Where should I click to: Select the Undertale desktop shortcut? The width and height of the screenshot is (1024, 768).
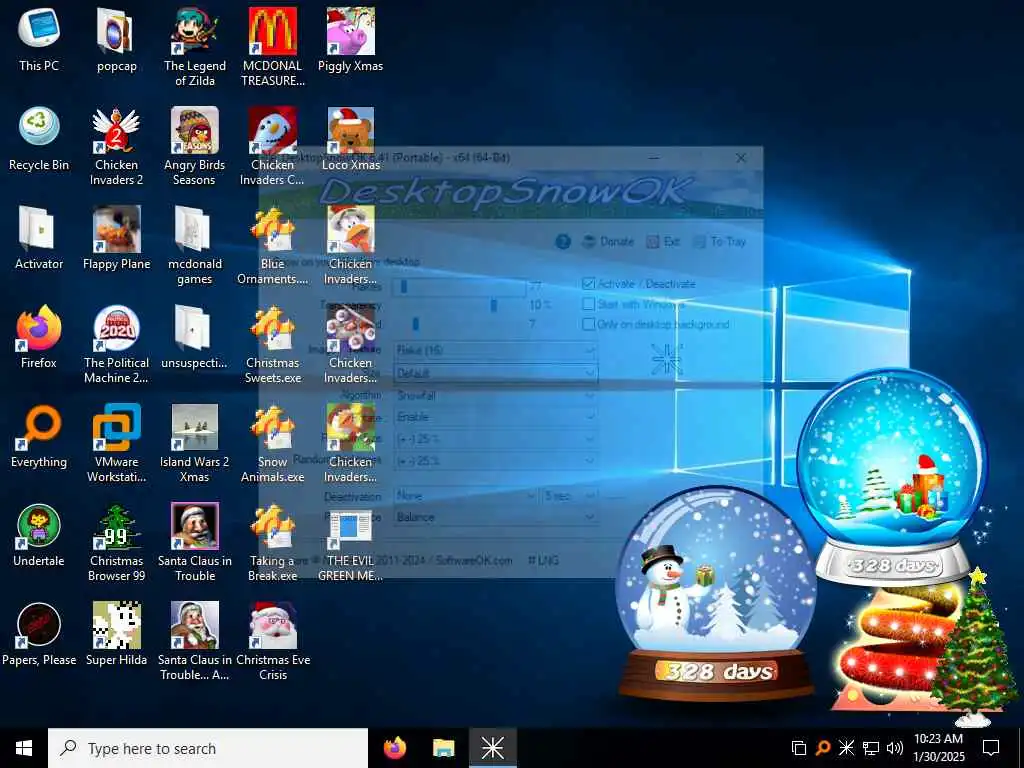click(x=39, y=536)
